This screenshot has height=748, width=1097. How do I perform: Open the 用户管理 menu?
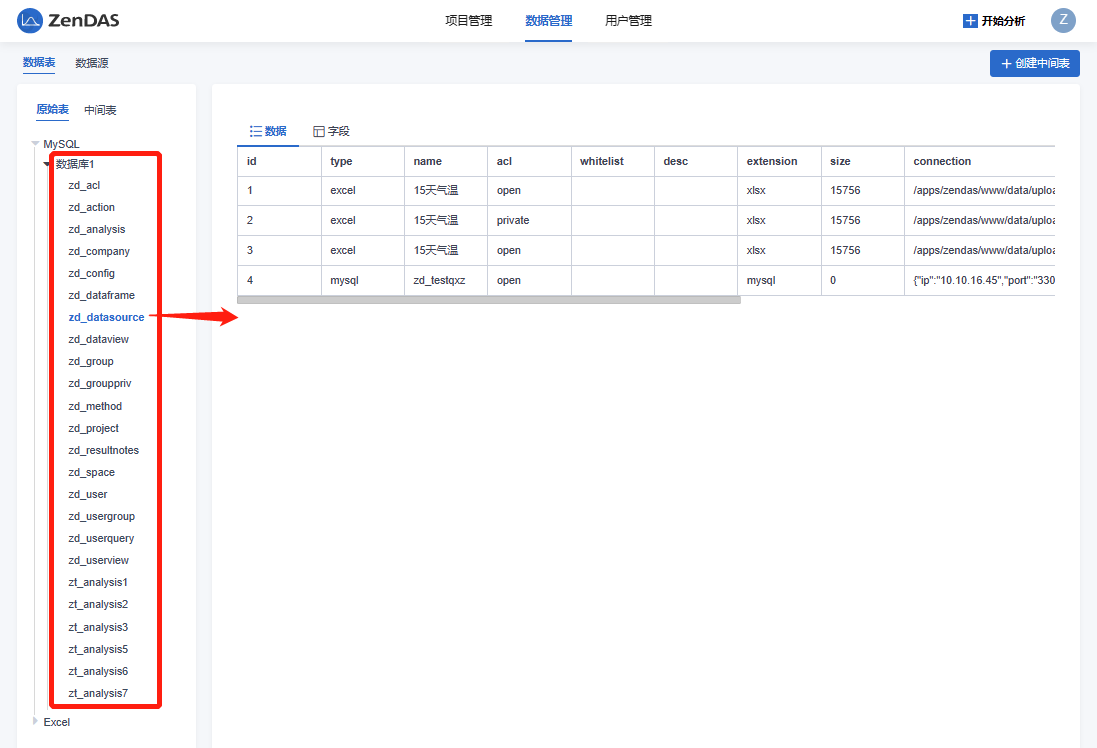tap(628, 20)
